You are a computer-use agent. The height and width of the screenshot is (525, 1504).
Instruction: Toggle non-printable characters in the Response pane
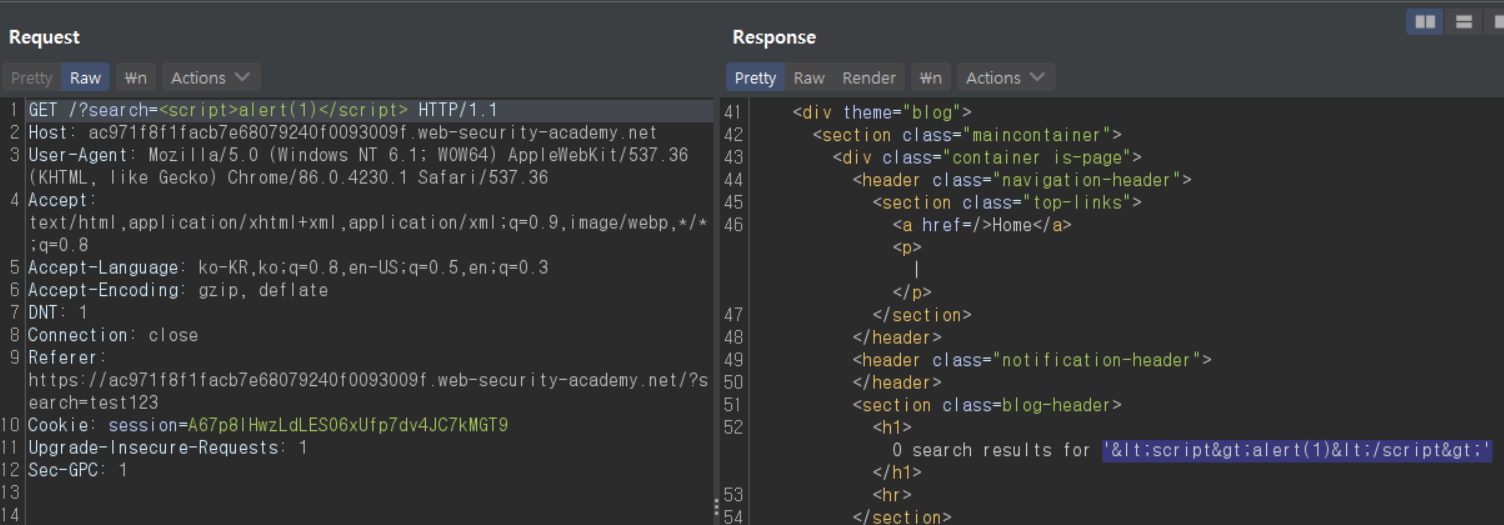[x=930, y=78]
